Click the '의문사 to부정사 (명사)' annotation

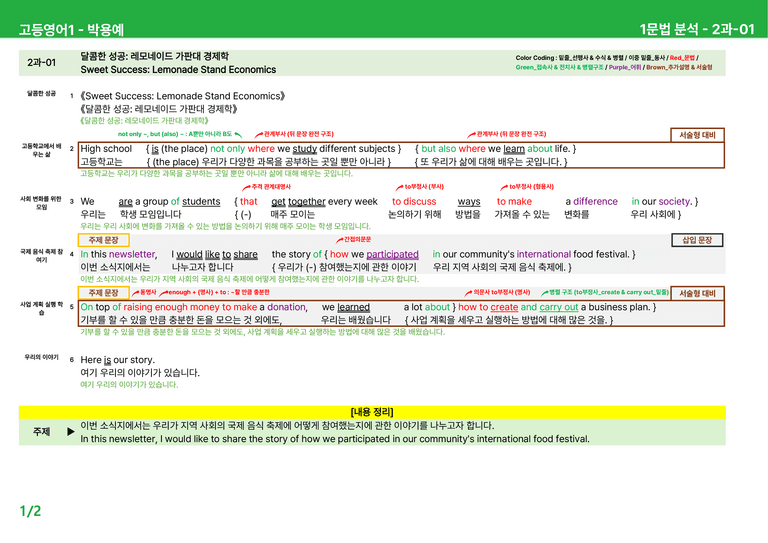coord(502,292)
